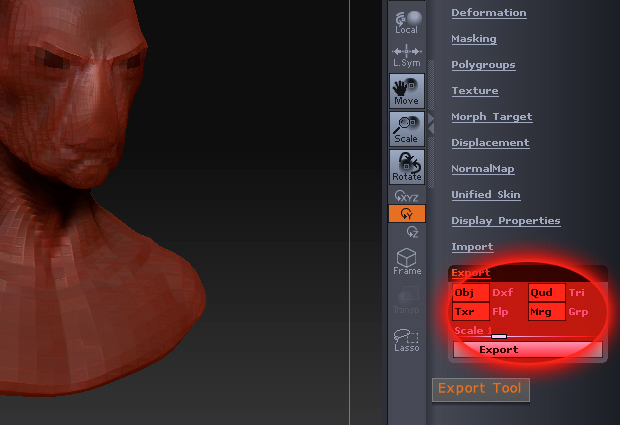Click the Export section header
This screenshot has height=425, width=620.
click(x=471, y=273)
